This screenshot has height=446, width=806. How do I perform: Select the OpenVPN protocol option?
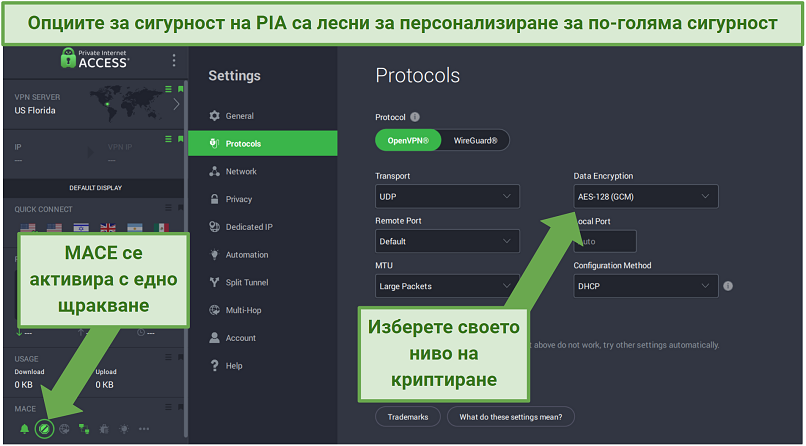tap(408, 140)
